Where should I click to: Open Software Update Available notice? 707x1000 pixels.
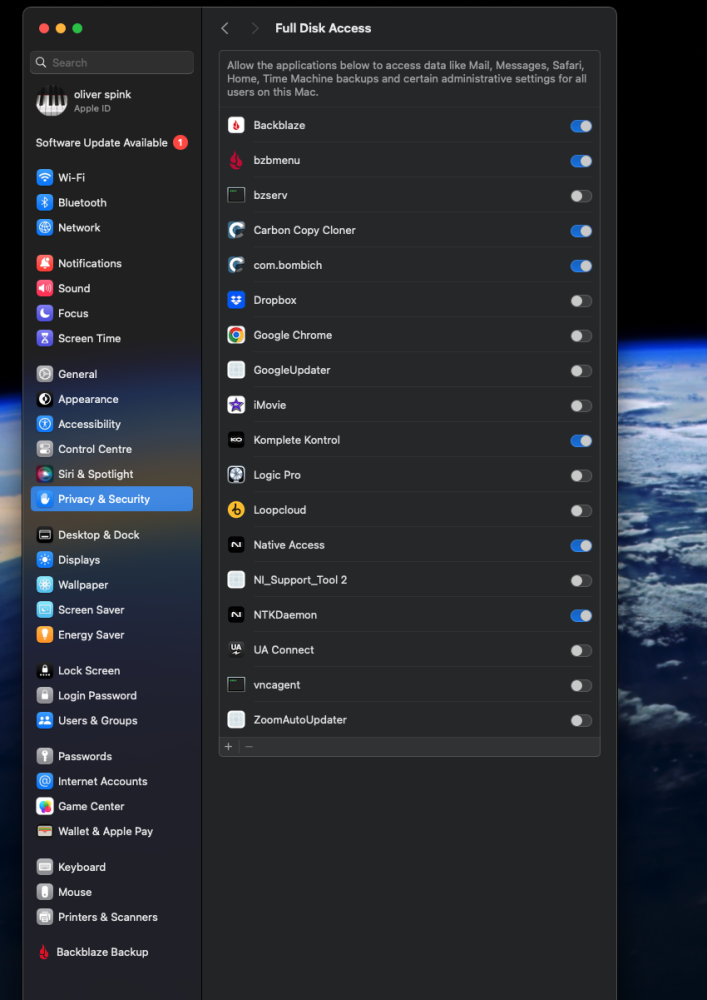(112, 143)
